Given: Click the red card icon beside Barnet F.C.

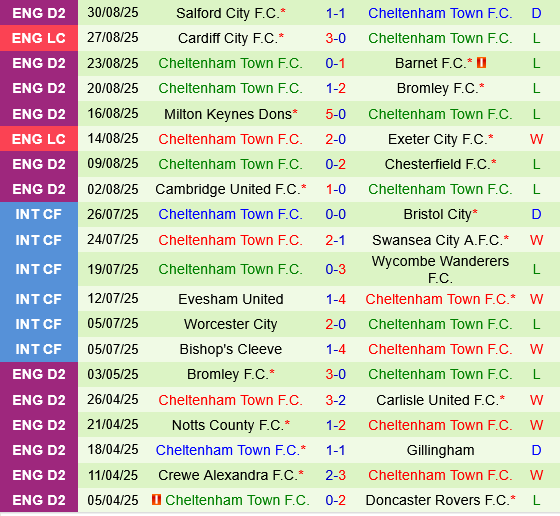Looking at the screenshot, I should click(481, 63).
